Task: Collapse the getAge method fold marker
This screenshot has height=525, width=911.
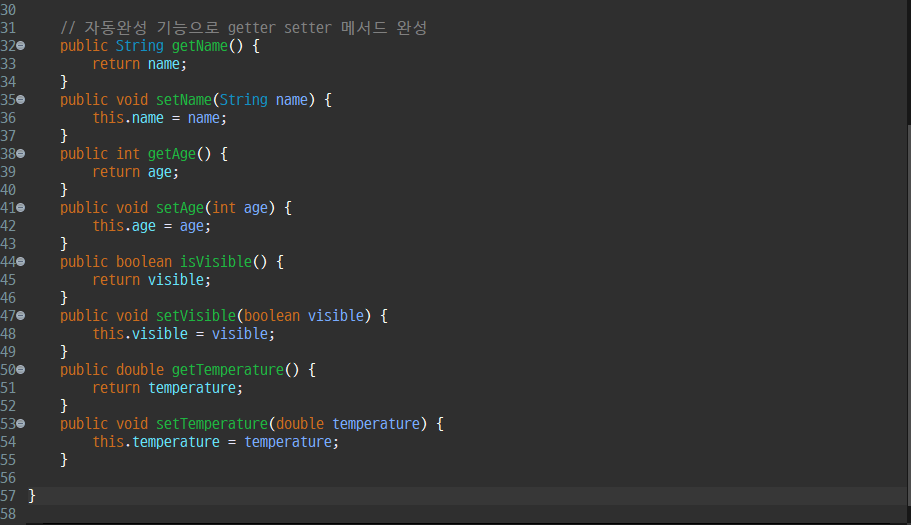Action: click(21, 153)
